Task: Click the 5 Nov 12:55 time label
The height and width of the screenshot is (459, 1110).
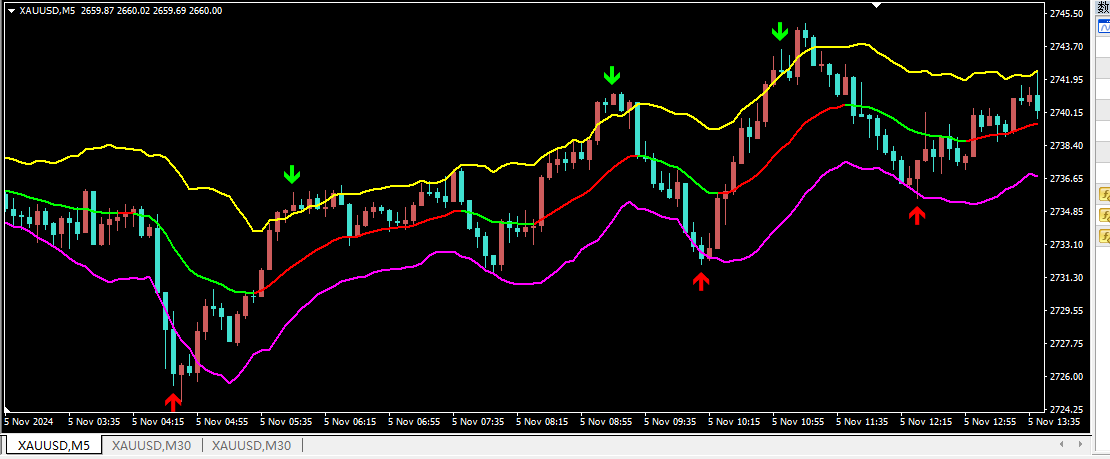Action: tap(990, 421)
